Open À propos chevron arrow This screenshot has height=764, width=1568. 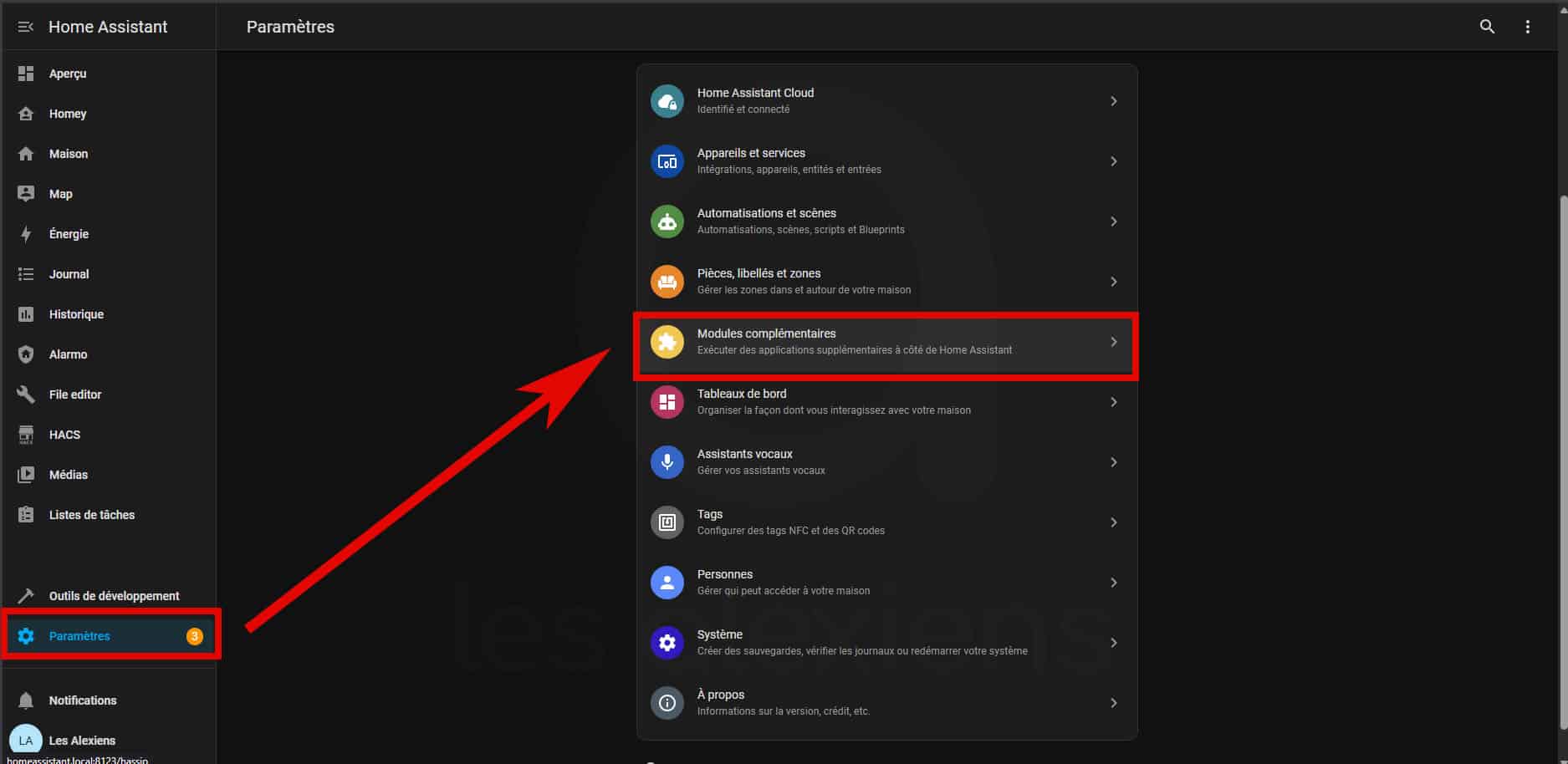(x=1114, y=703)
